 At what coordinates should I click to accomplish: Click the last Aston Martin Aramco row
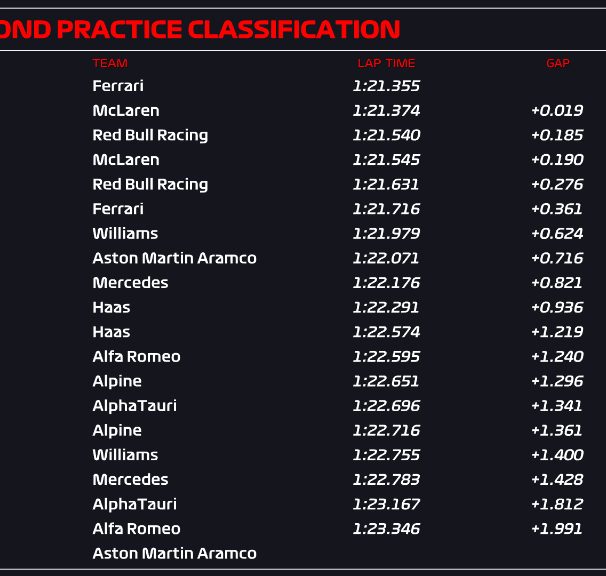tap(303, 553)
